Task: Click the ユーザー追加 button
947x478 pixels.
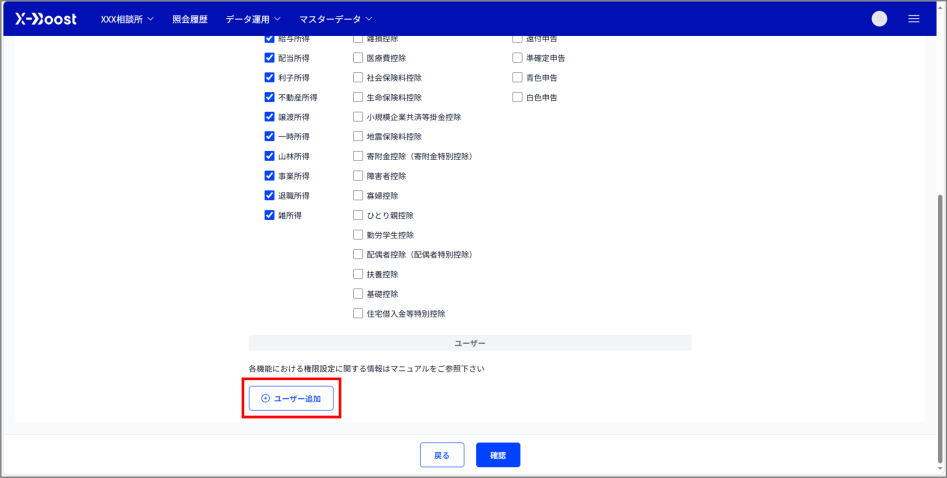Action: (x=291, y=399)
